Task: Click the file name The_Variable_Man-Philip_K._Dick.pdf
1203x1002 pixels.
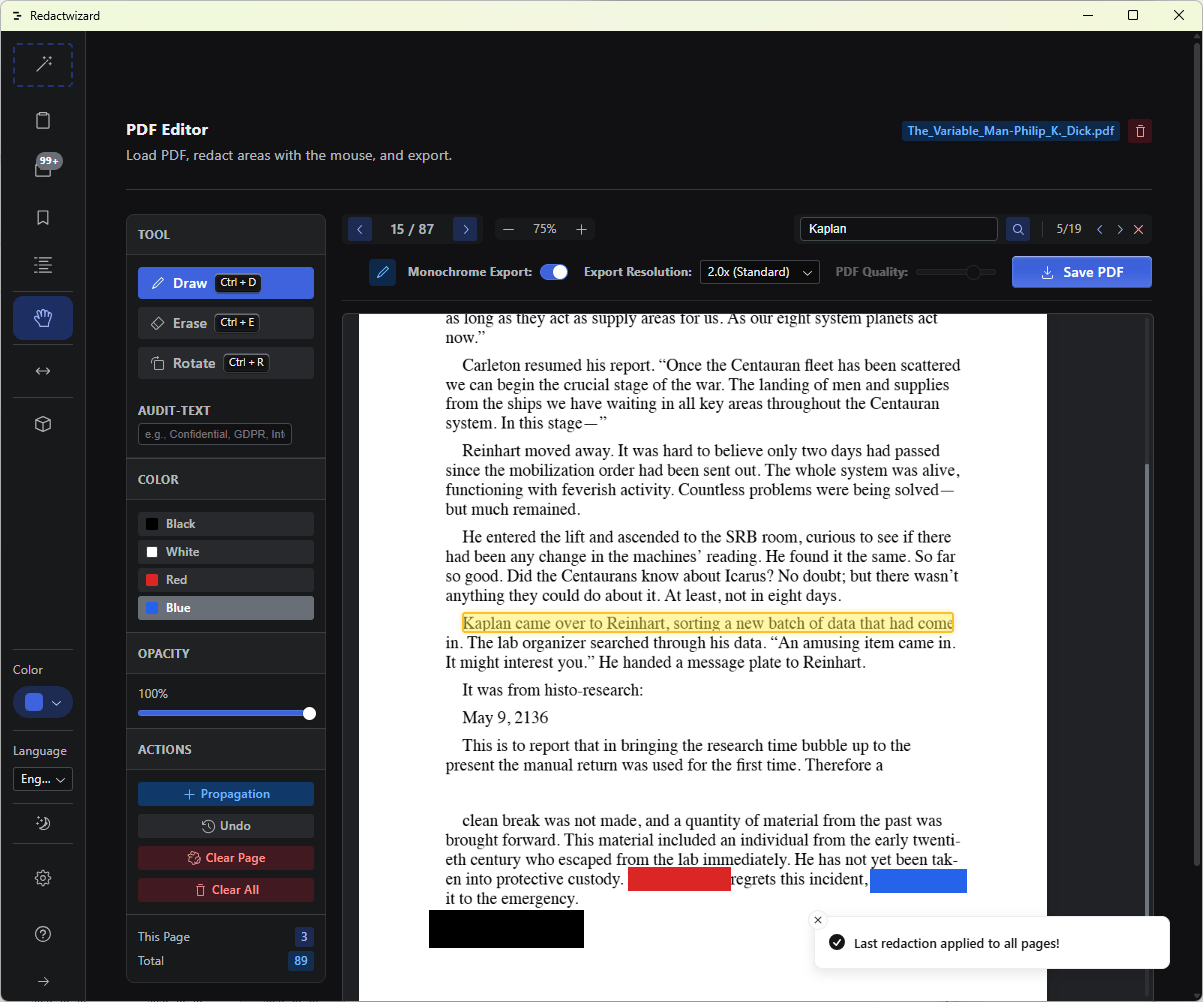Action: [x=1011, y=131]
